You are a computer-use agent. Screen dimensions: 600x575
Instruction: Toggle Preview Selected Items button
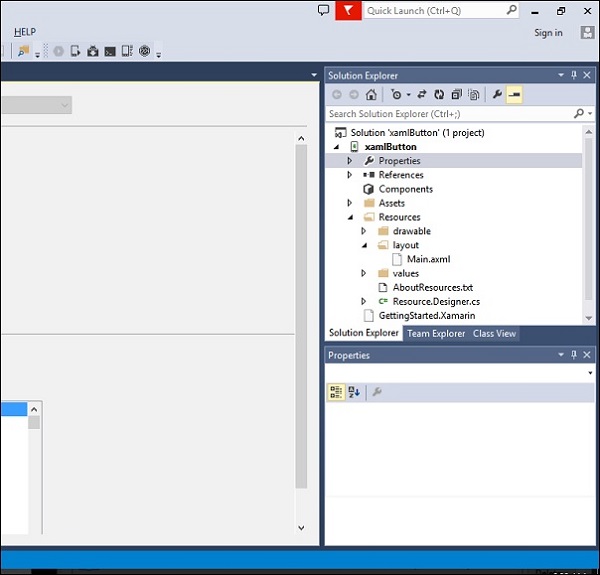[x=514, y=95]
